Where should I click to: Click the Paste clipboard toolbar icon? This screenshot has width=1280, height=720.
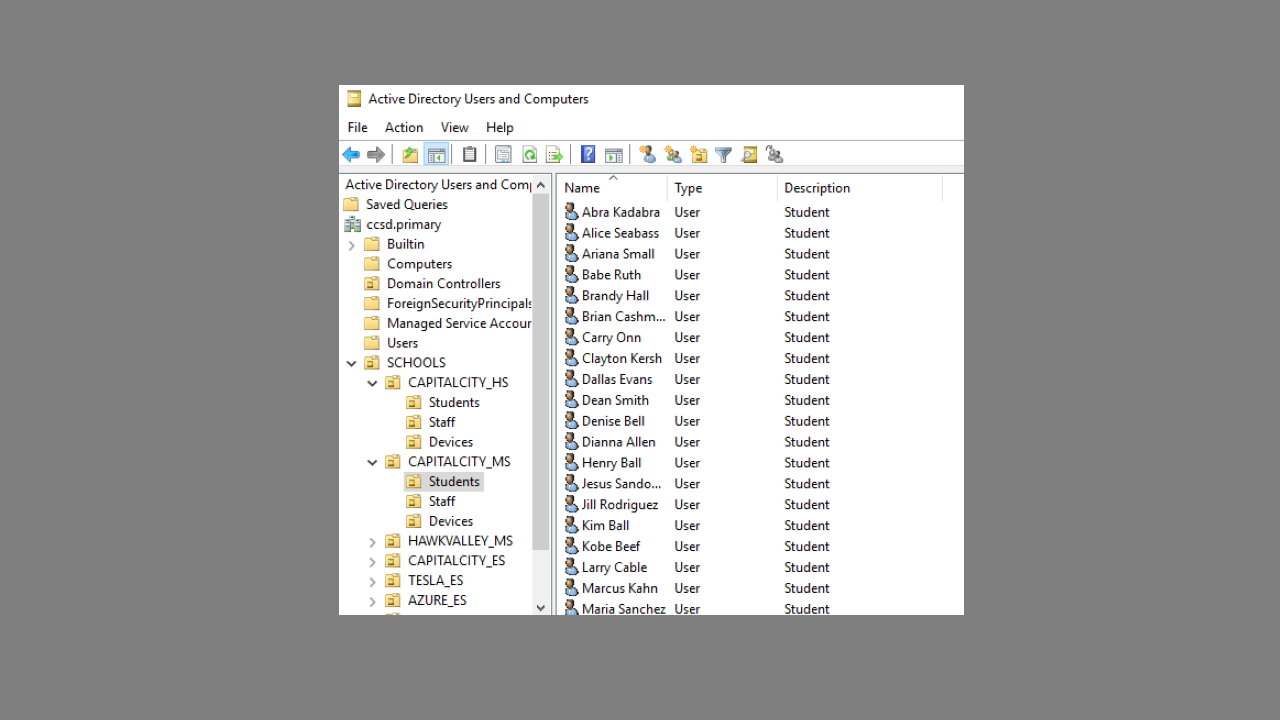469,155
